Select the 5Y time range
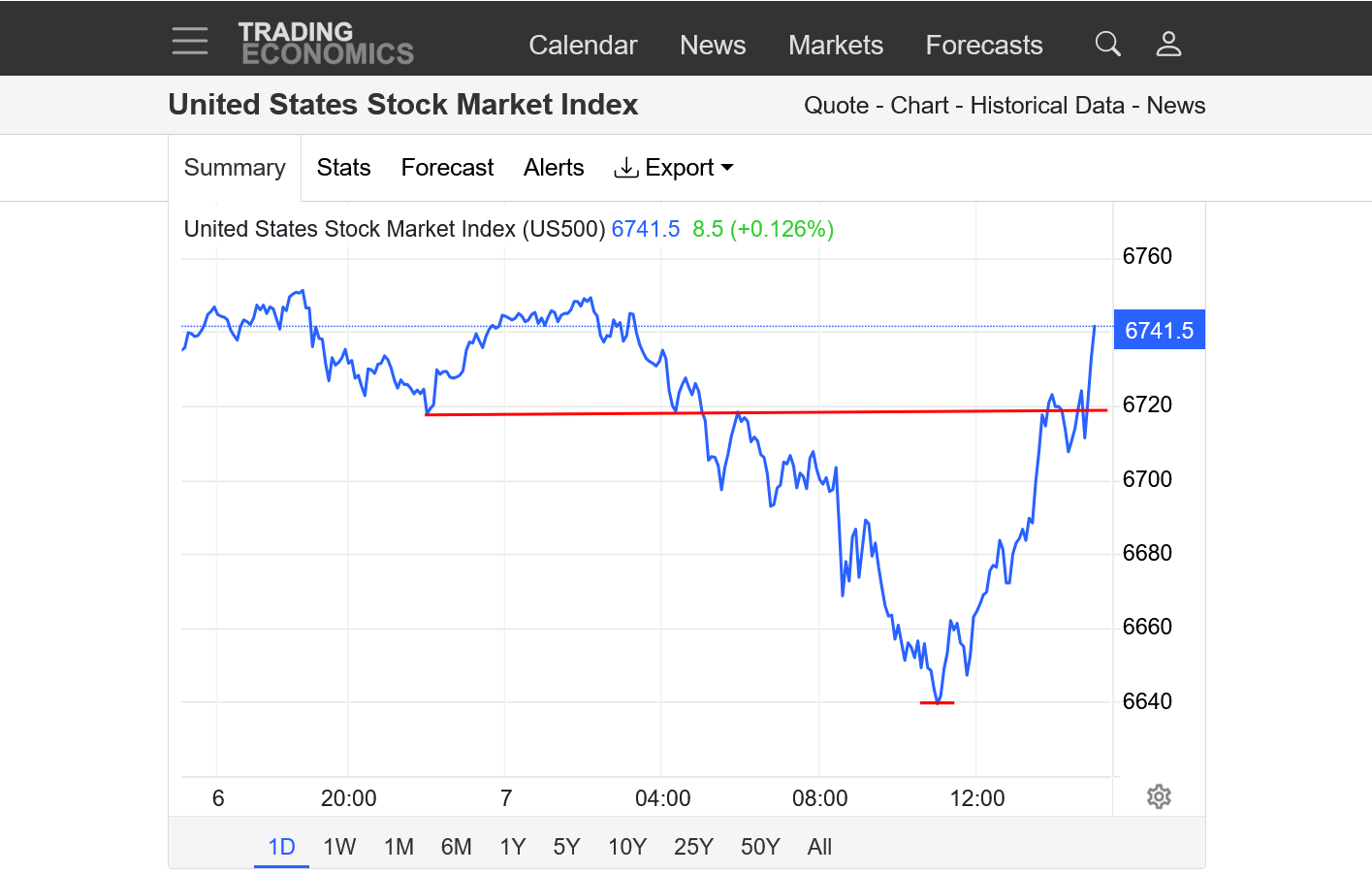 click(566, 847)
